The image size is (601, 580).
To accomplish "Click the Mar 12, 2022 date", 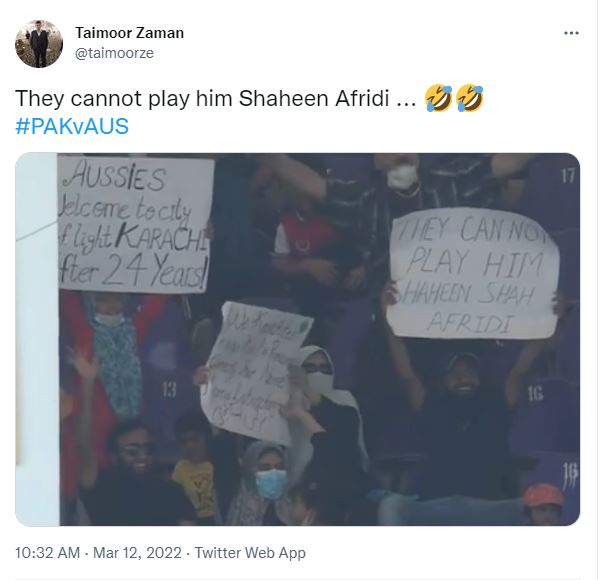I will (x=137, y=553).
